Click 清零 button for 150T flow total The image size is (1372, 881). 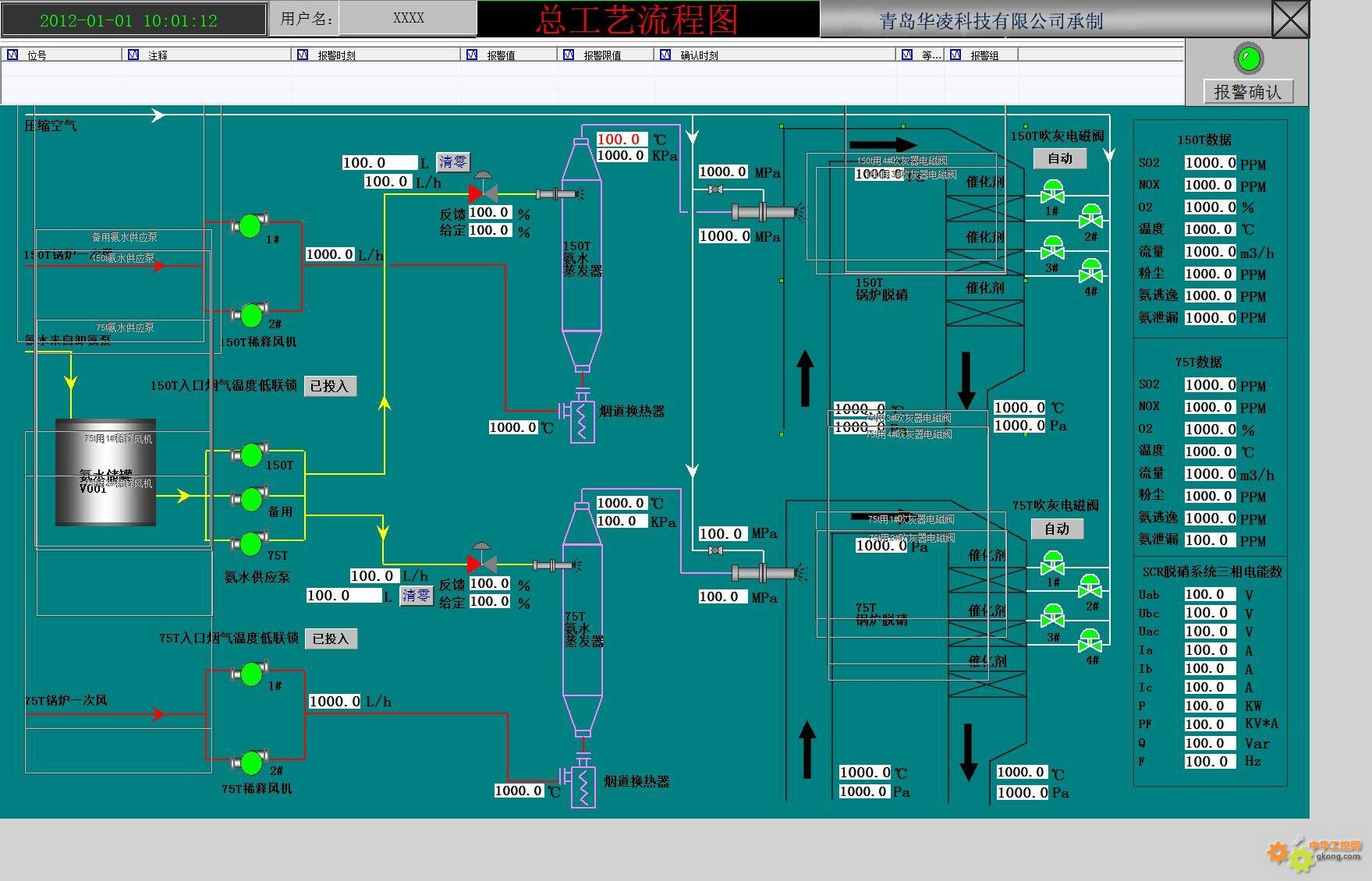(452, 162)
